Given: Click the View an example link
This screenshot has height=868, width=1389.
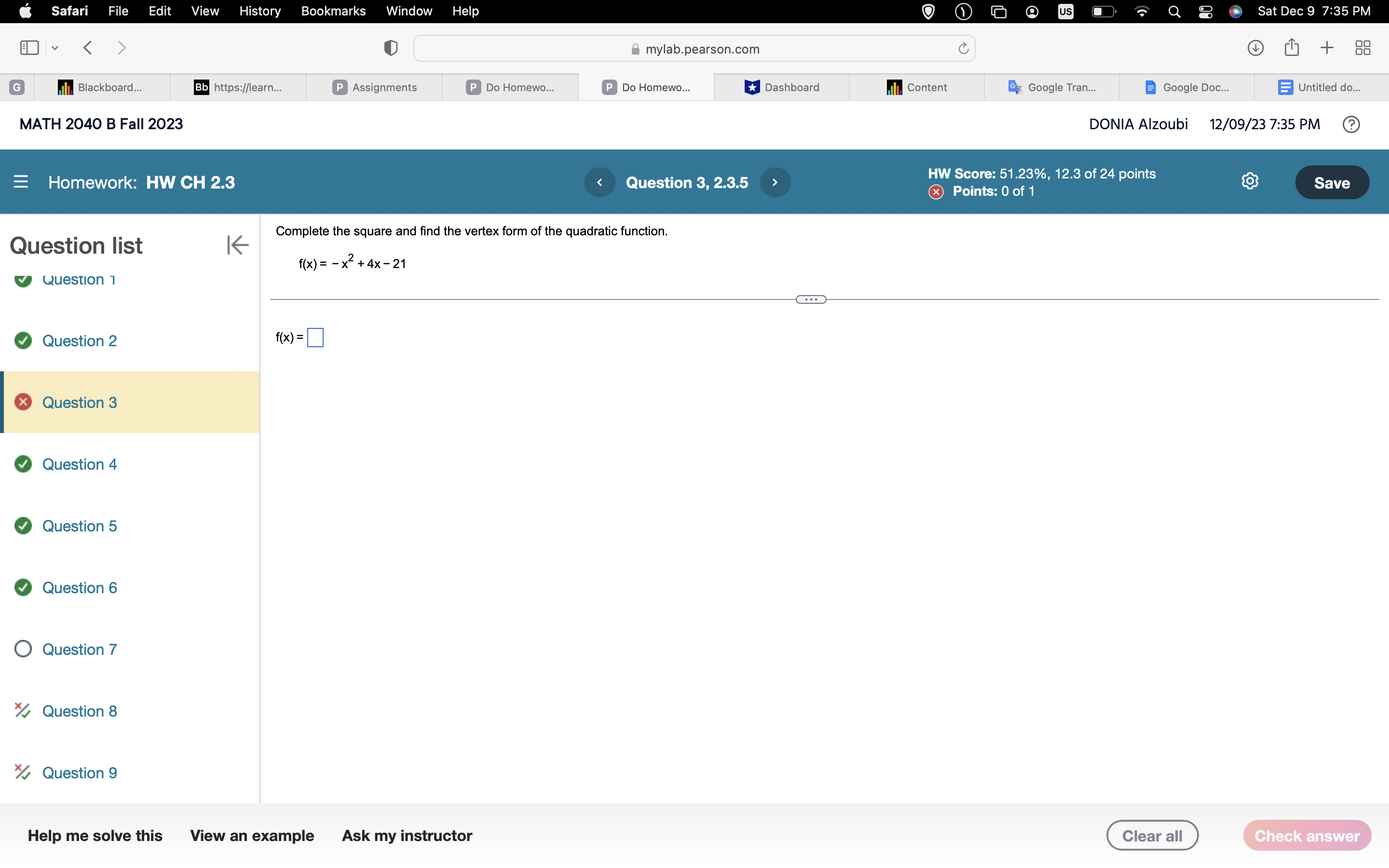Looking at the screenshot, I should (x=252, y=835).
